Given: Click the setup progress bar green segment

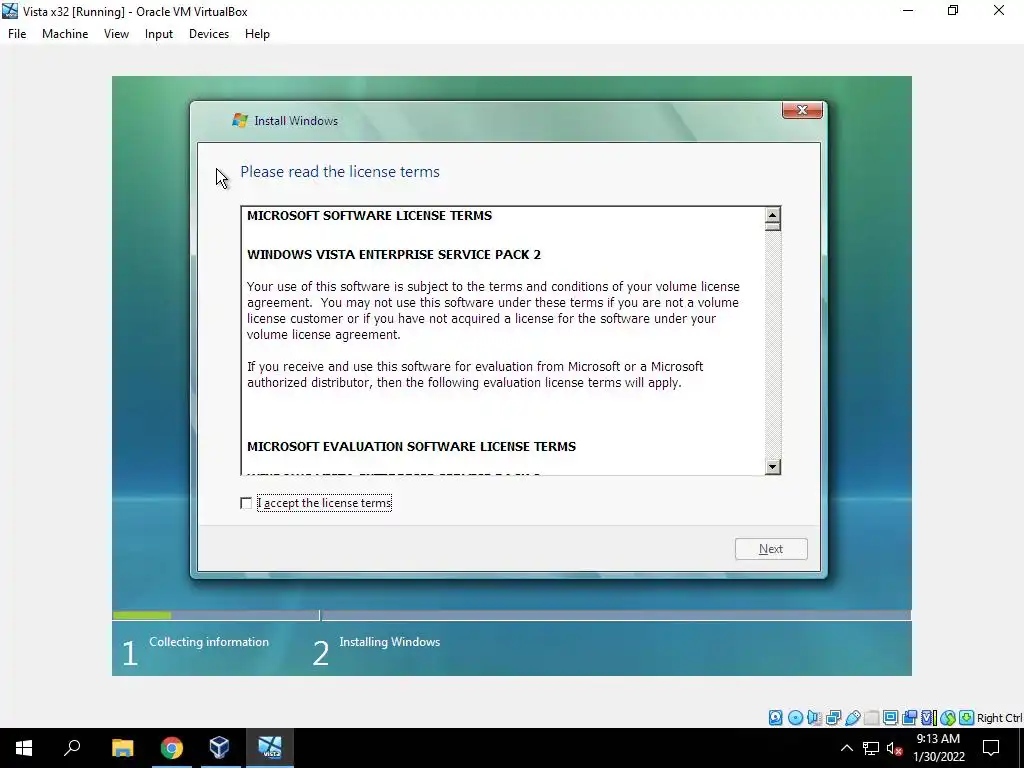Looking at the screenshot, I should 142,615.
